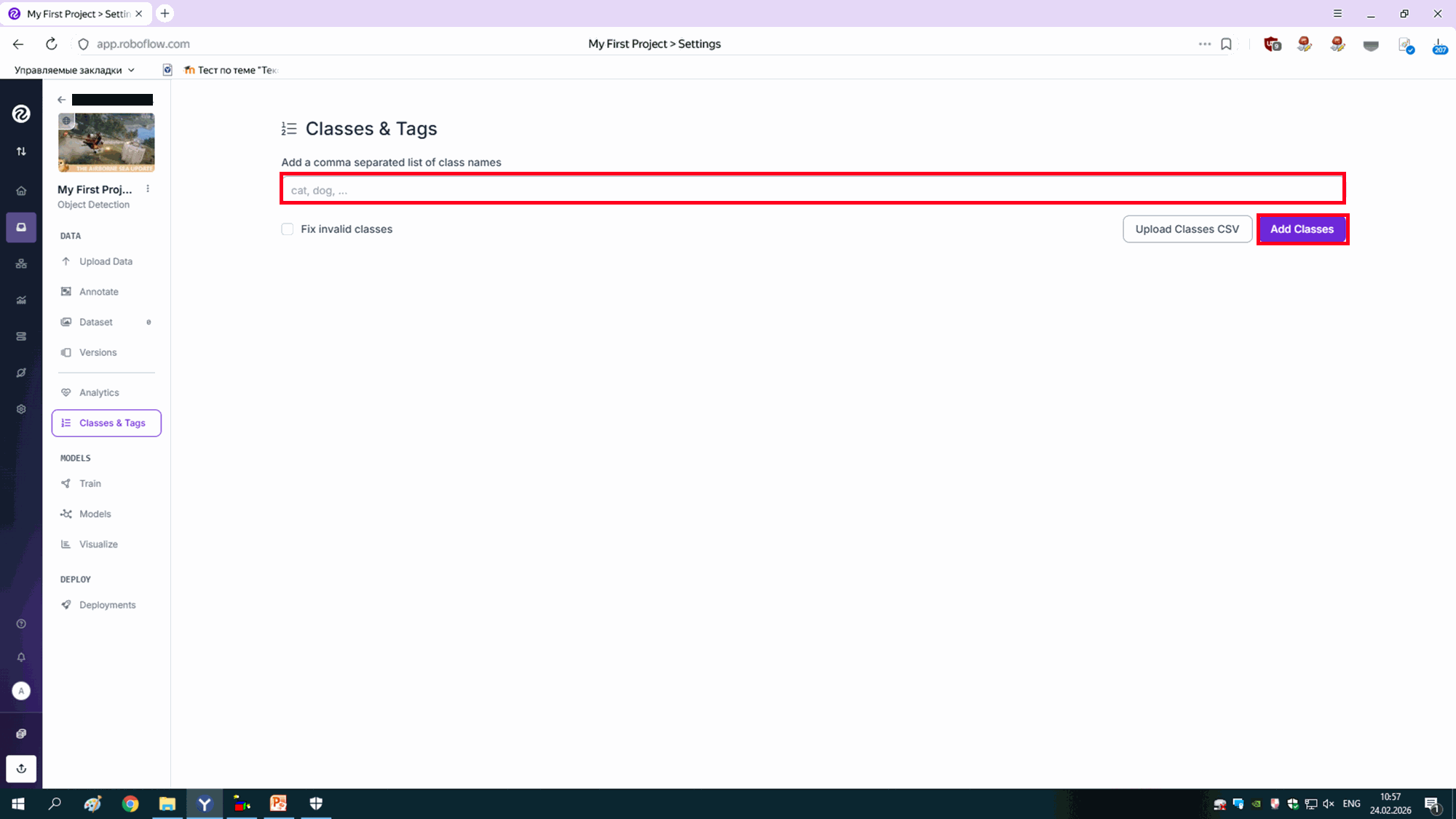Screen dimensions: 1456x819
Task: Open the settings gear in the dark sidebar
Action: coord(21,409)
